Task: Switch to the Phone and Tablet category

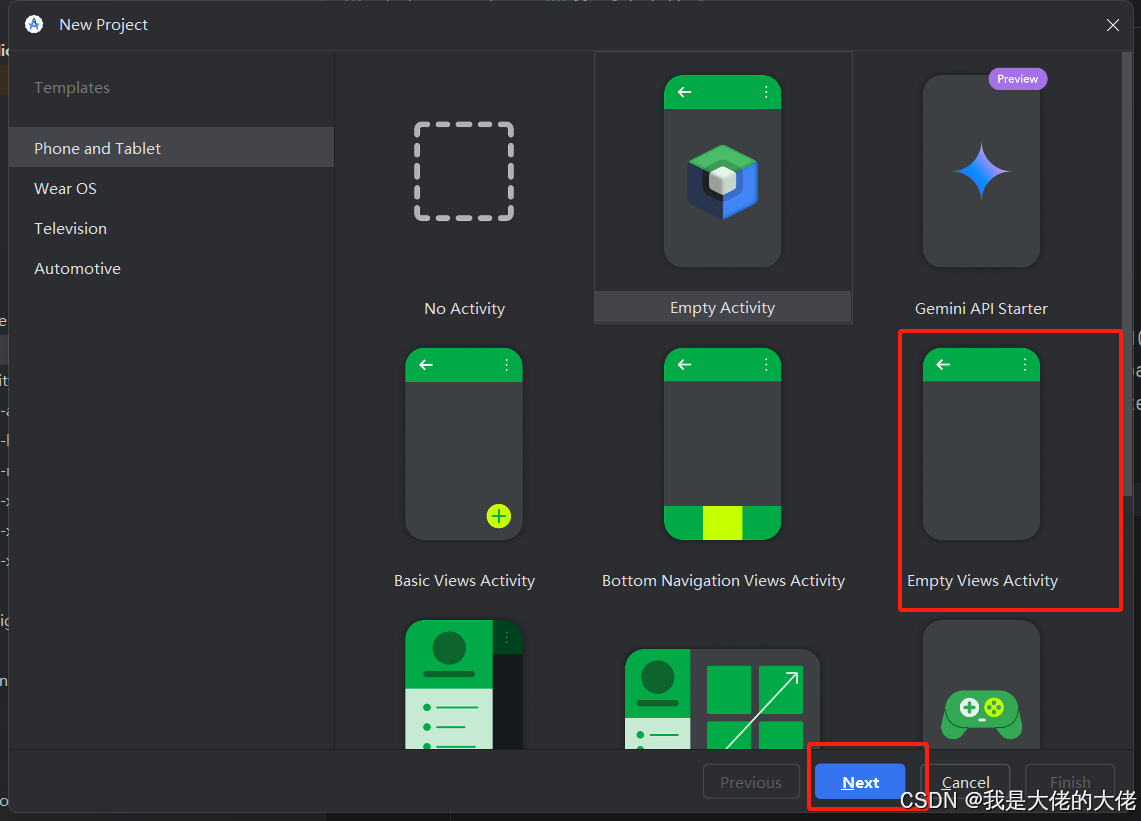Action: click(97, 147)
